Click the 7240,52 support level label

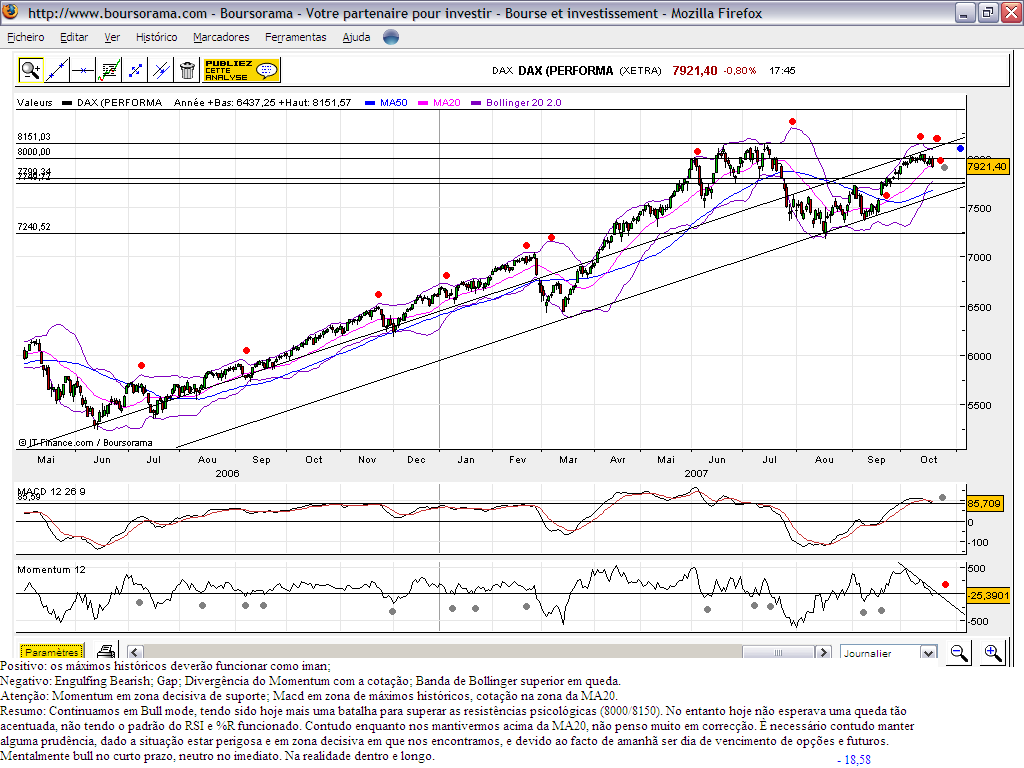tap(34, 227)
